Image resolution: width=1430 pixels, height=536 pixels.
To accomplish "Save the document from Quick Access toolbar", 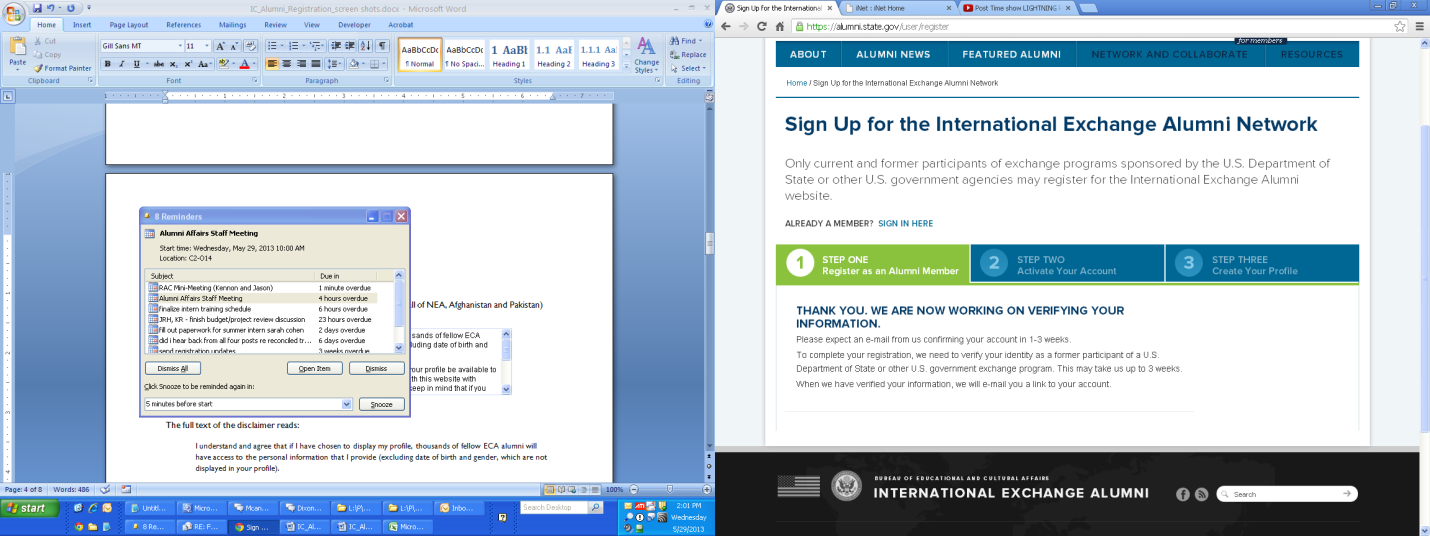I will point(35,7).
